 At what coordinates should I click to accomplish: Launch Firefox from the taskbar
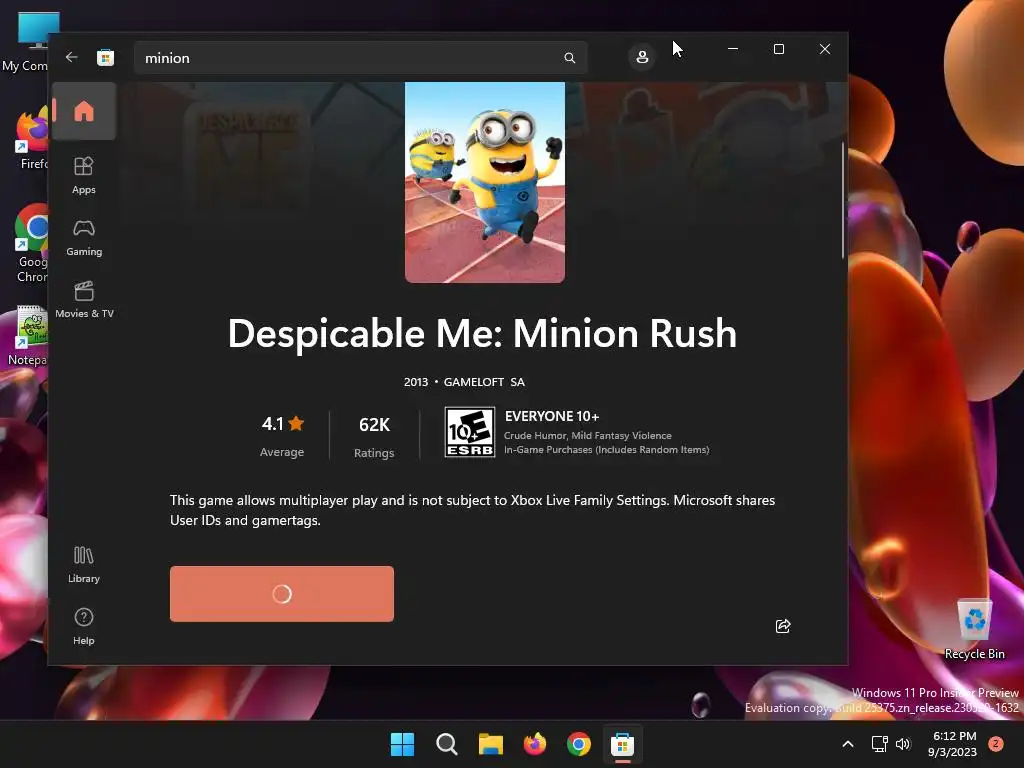coord(535,744)
